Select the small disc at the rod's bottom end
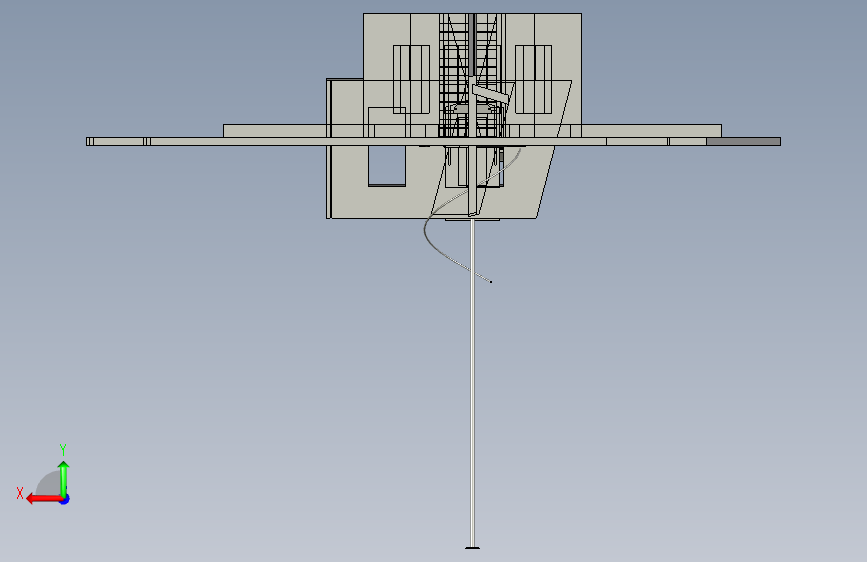This screenshot has width=867, height=562. [472, 548]
